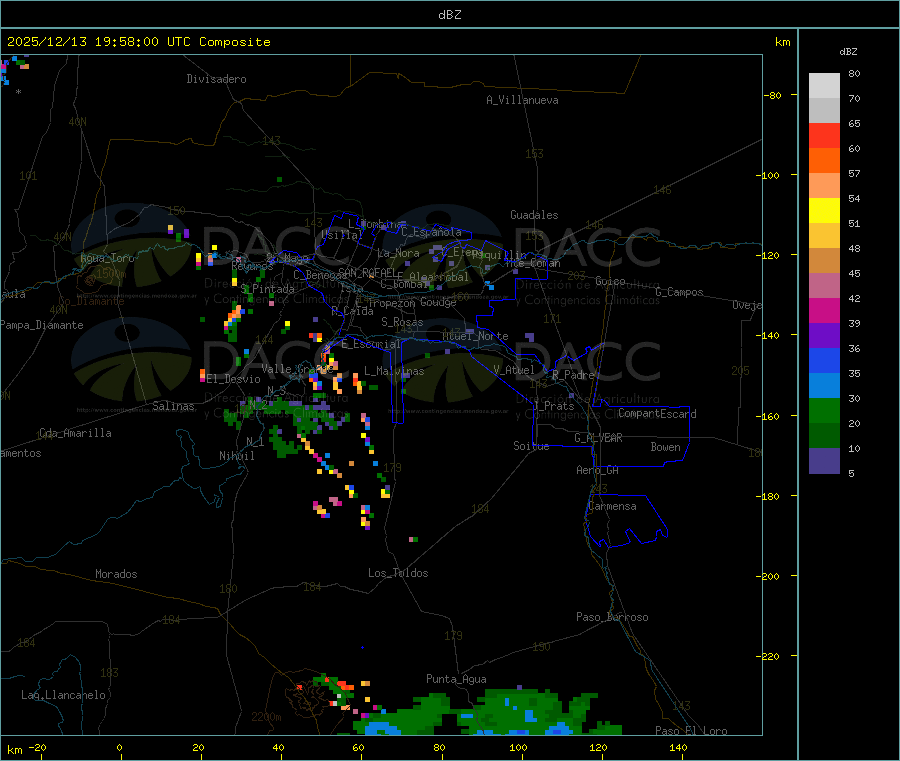900x761 pixels.
Task: Click the Agua_Toro map label
Action: [107, 258]
